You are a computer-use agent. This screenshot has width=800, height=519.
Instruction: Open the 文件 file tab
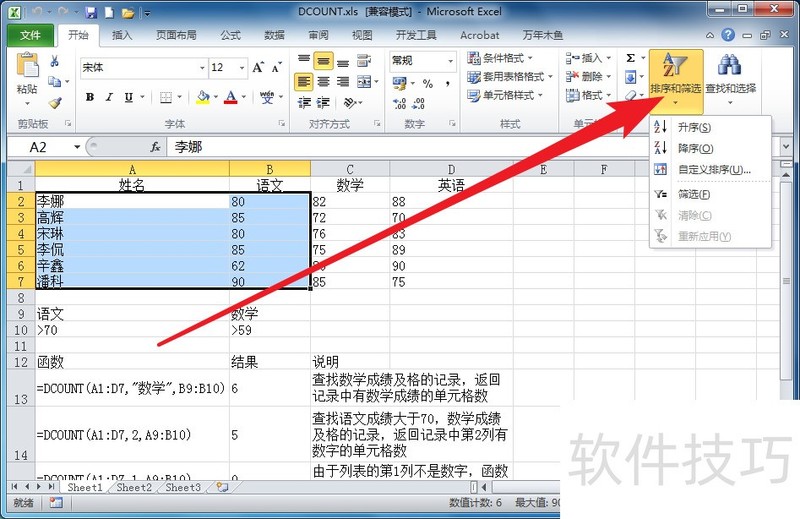[x=30, y=35]
